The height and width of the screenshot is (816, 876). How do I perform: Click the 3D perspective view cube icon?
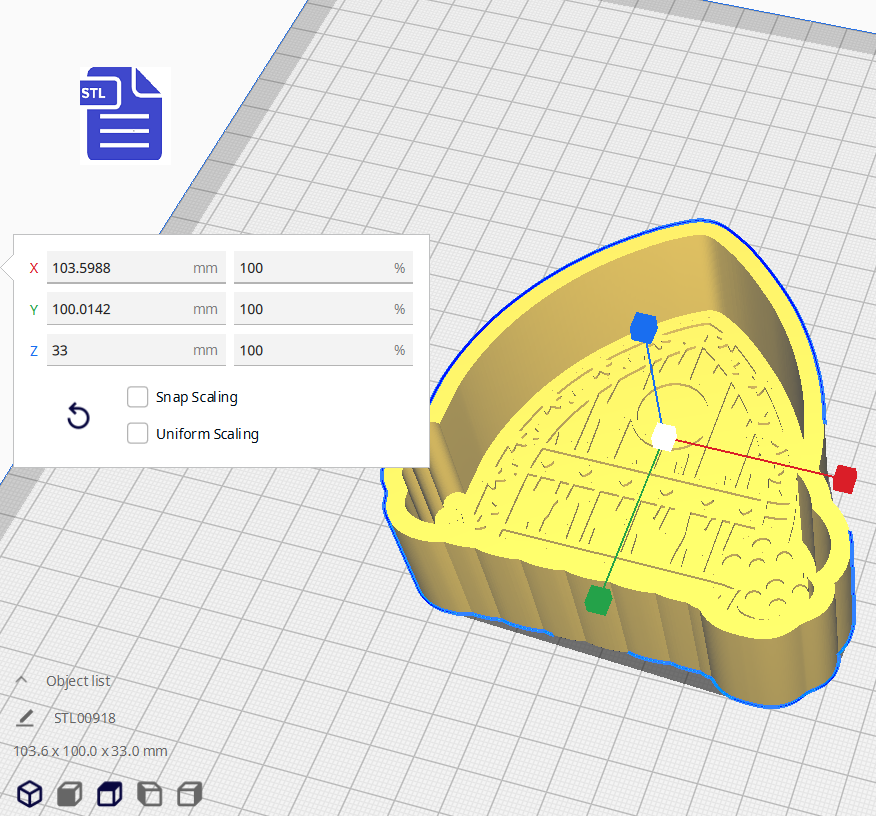coord(31,794)
